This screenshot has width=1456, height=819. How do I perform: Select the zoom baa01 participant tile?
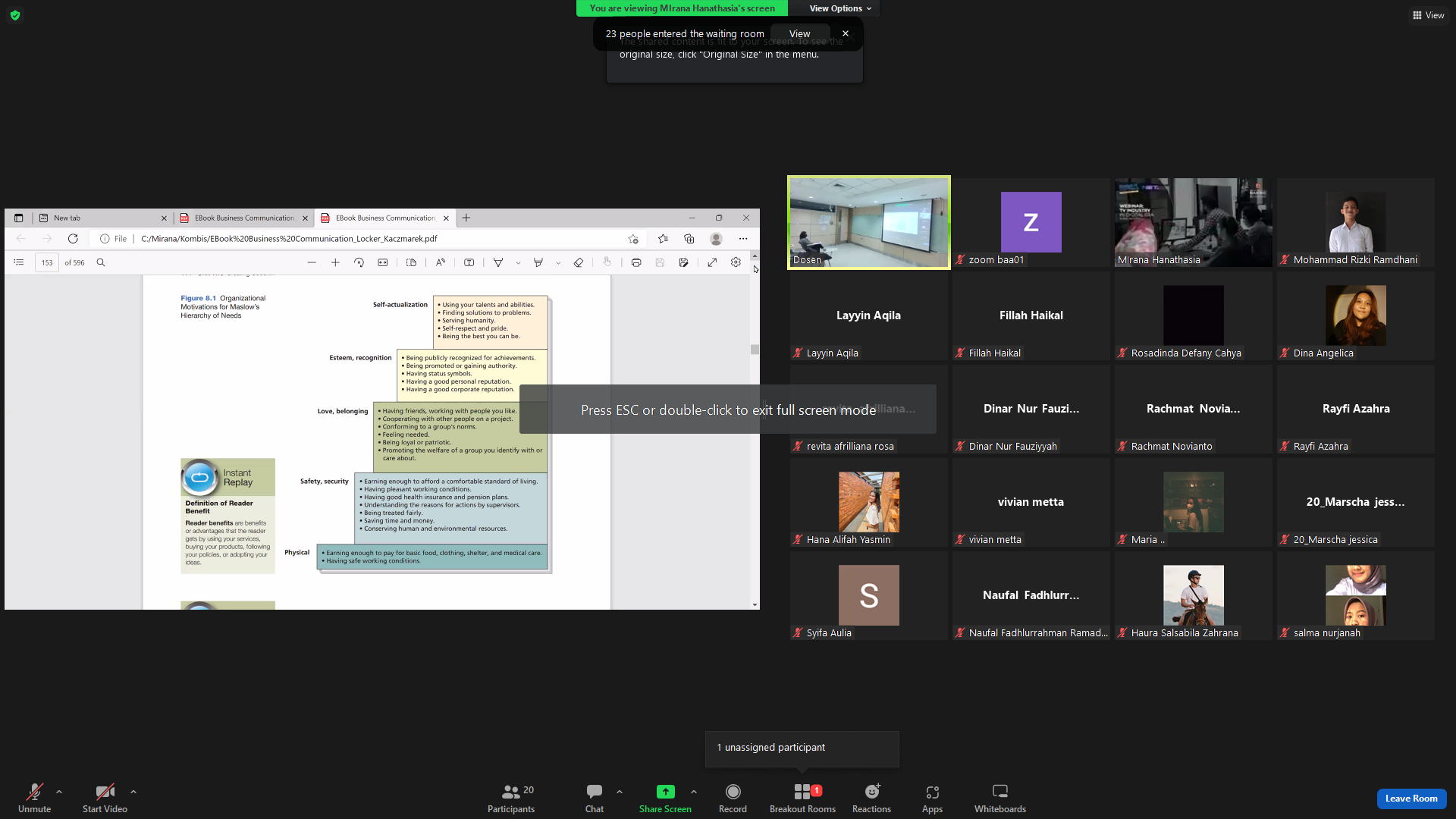pos(1031,222)
